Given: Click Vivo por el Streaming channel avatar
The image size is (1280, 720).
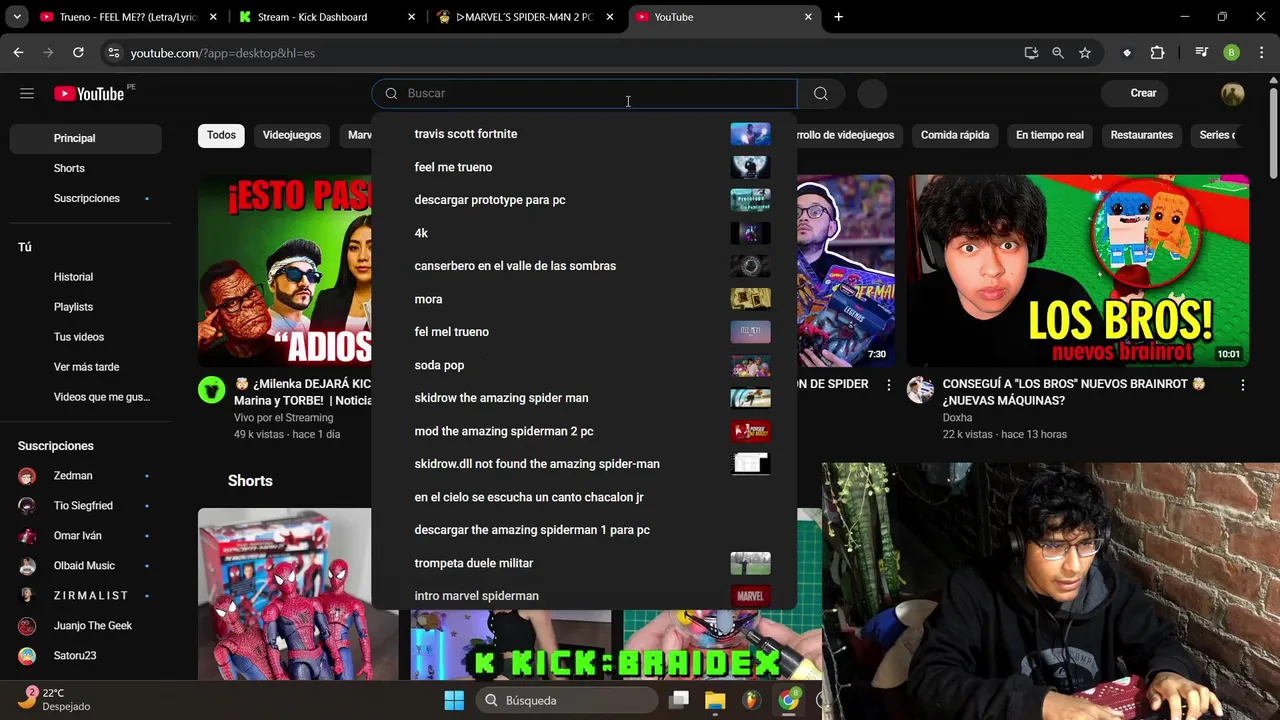Looking at the screenshot, I should (211, 390).
